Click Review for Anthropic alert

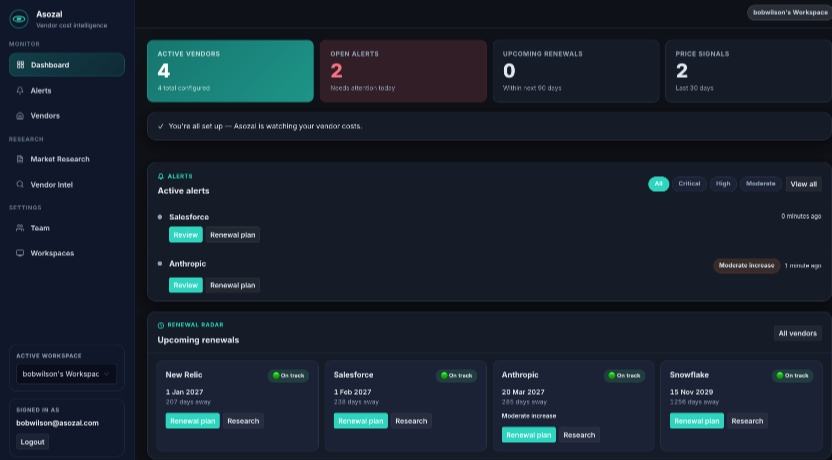click(x=186, y=285)
